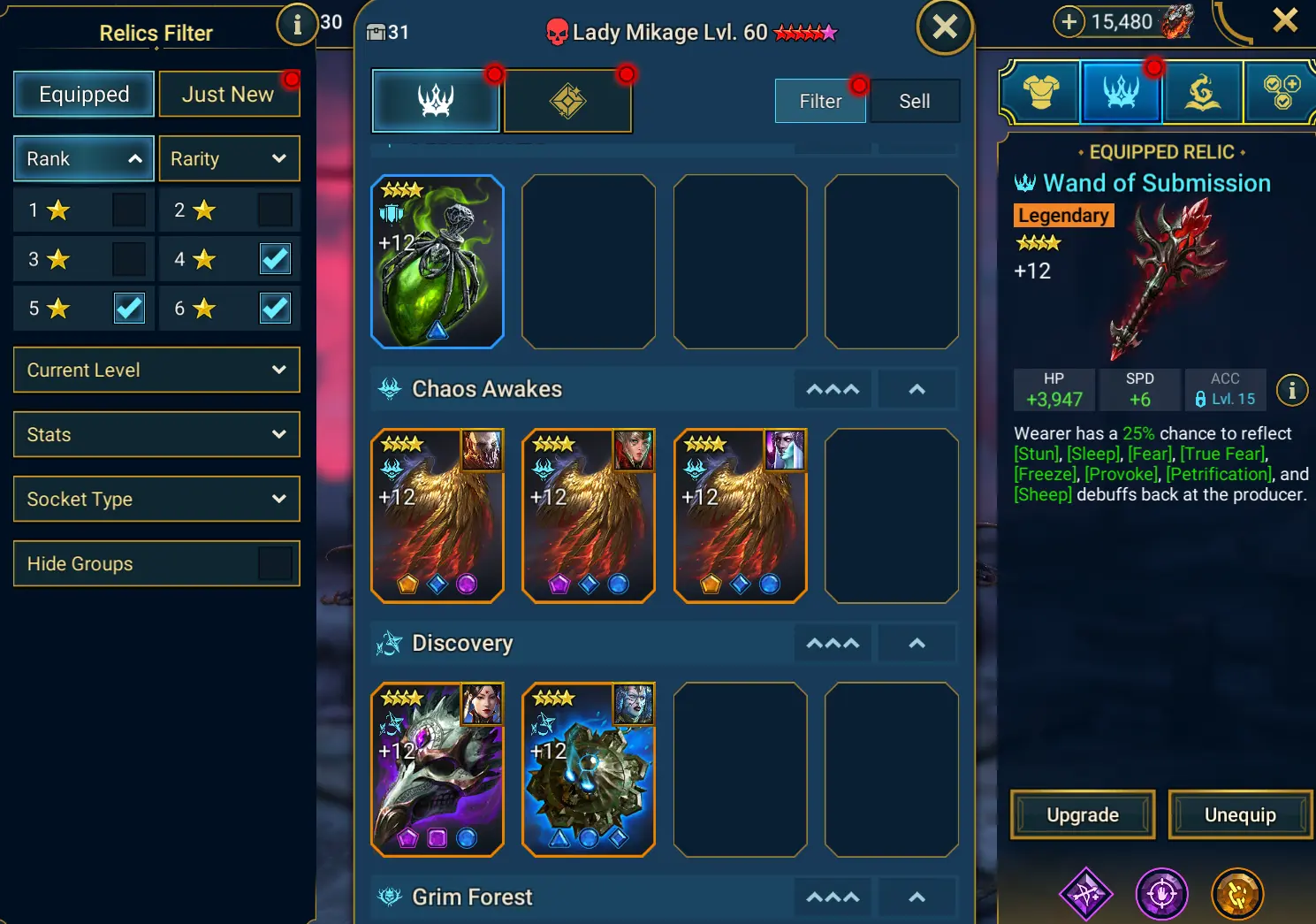Click the Upgrade button
Image resolution: width=1316 pixels, height=924 pixels.
click(1083, 814)
